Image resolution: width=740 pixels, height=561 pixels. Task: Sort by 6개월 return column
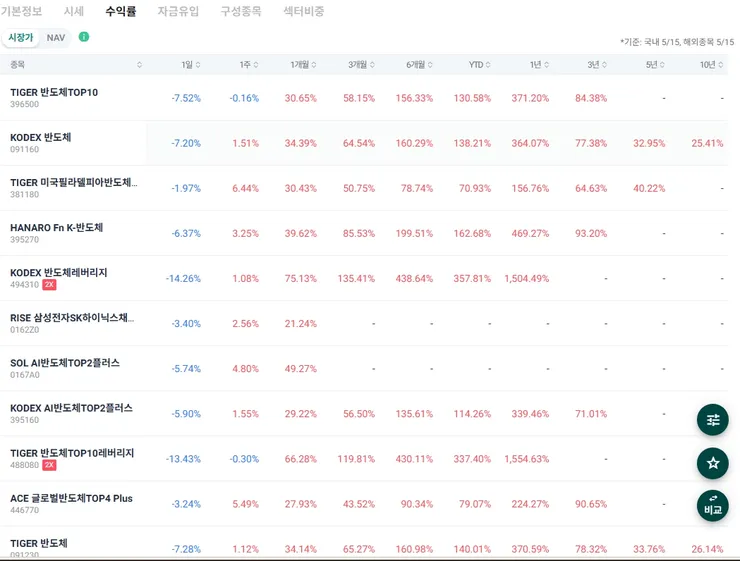click(420, 65)
